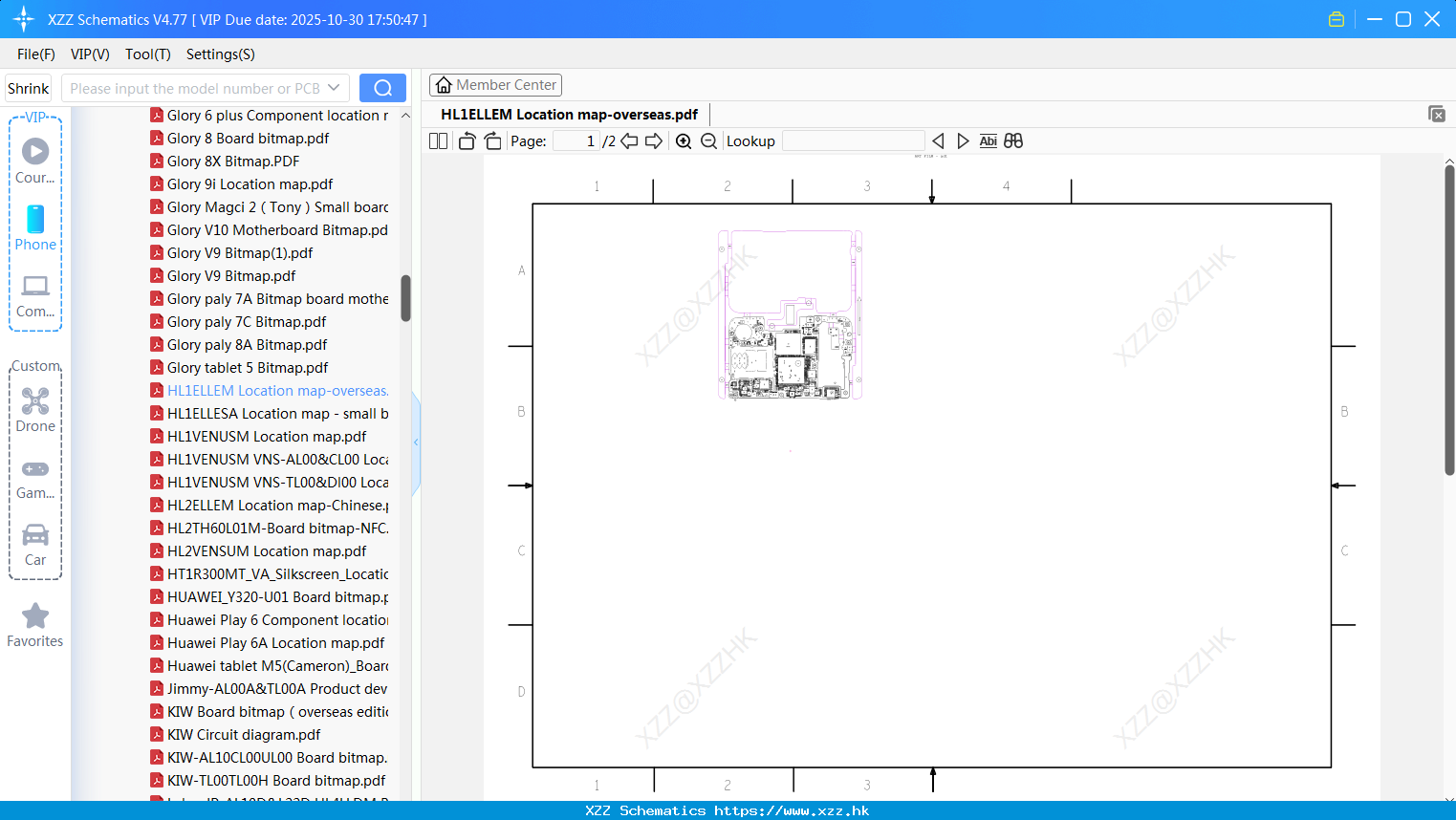The image size is (1456, 820).
Task: Click the file list scrollbar thumb
Action: (x=405, y=298)
